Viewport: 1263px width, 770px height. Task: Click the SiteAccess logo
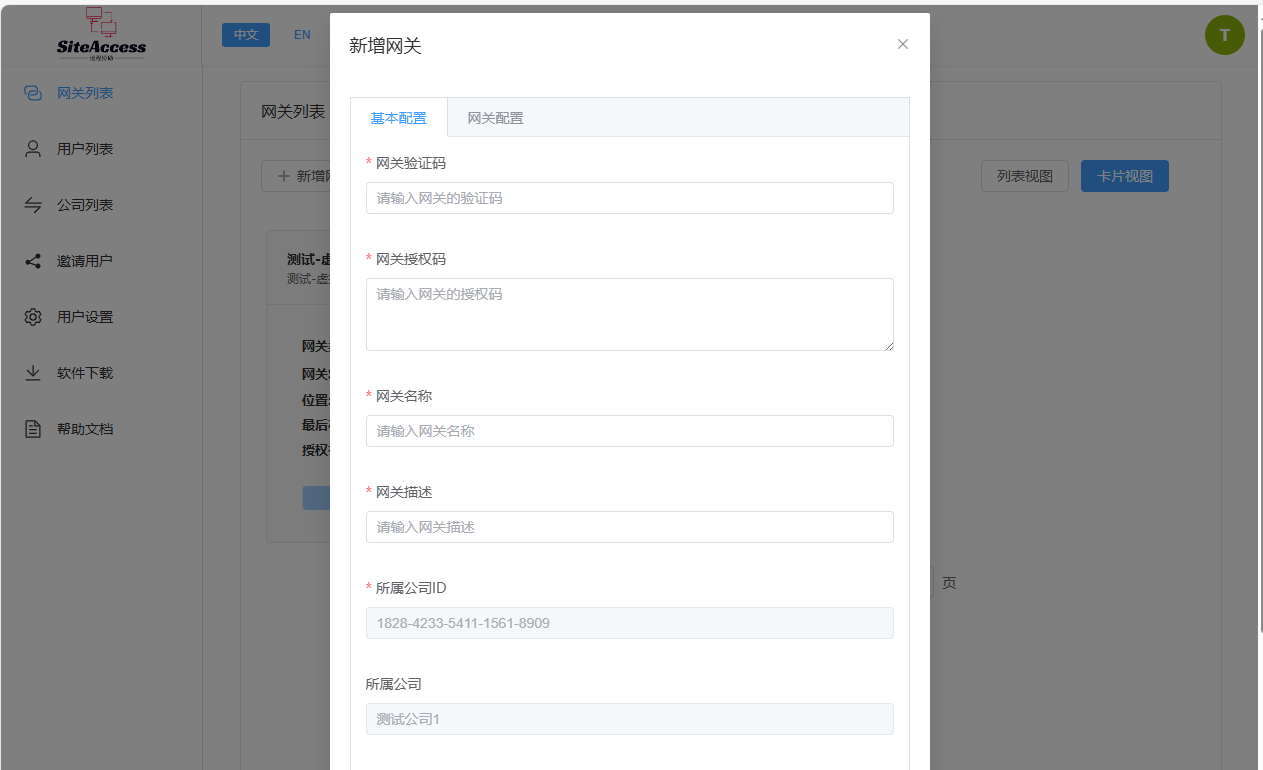pyautogui.click(x=101, y=34)
